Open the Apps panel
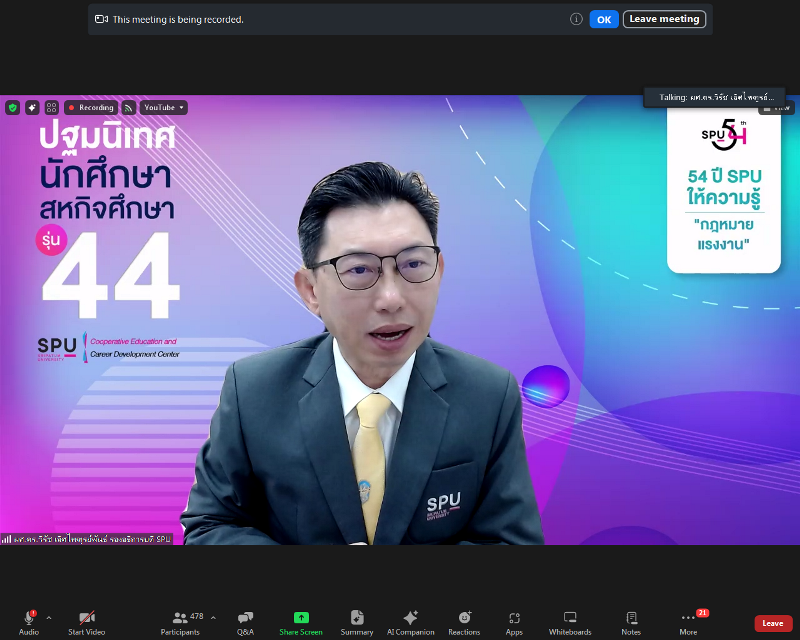Screen dimensions: 800x640 click(x=514, y=623)
